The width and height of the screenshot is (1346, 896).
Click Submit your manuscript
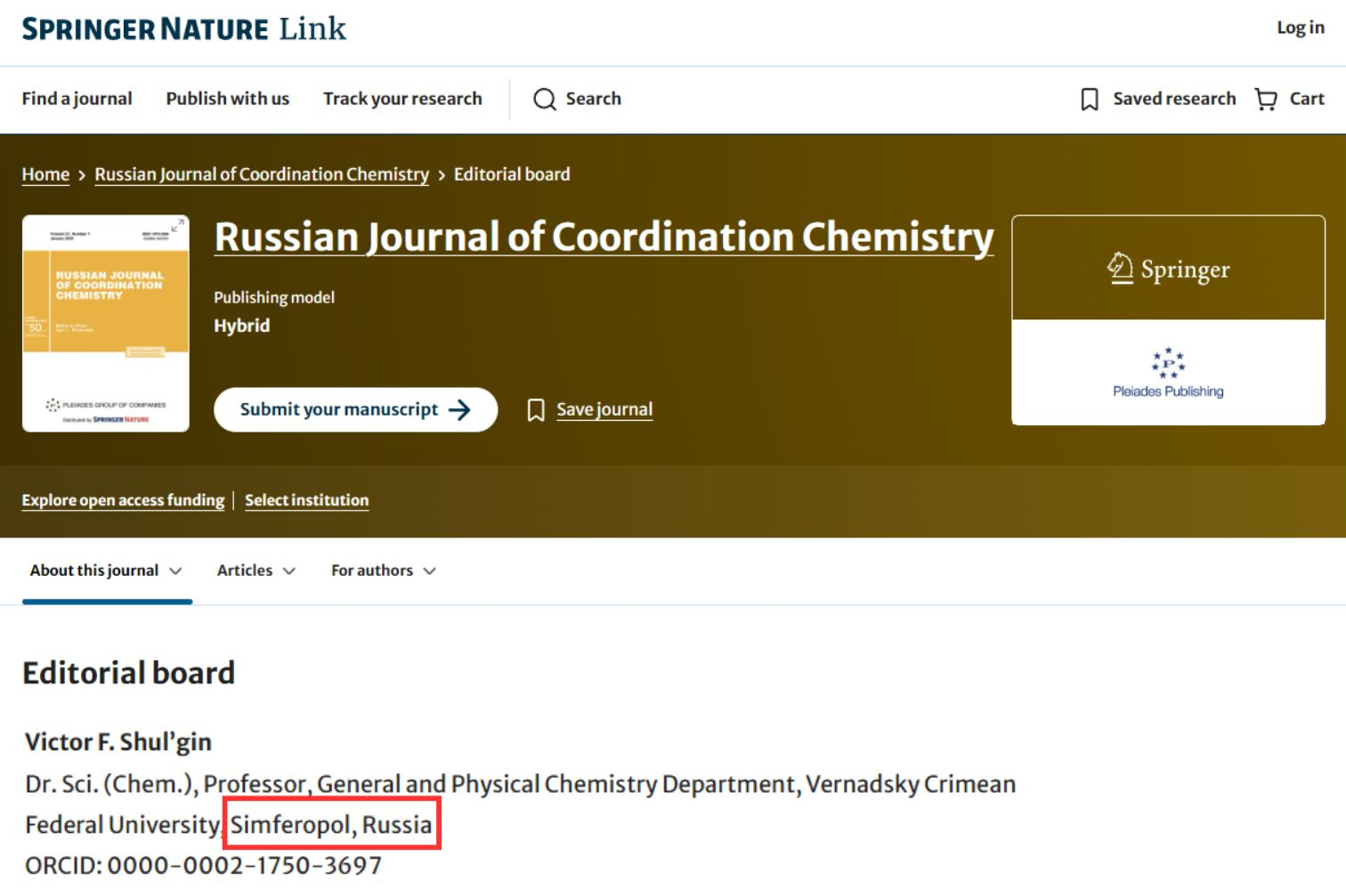coord(353,409)
